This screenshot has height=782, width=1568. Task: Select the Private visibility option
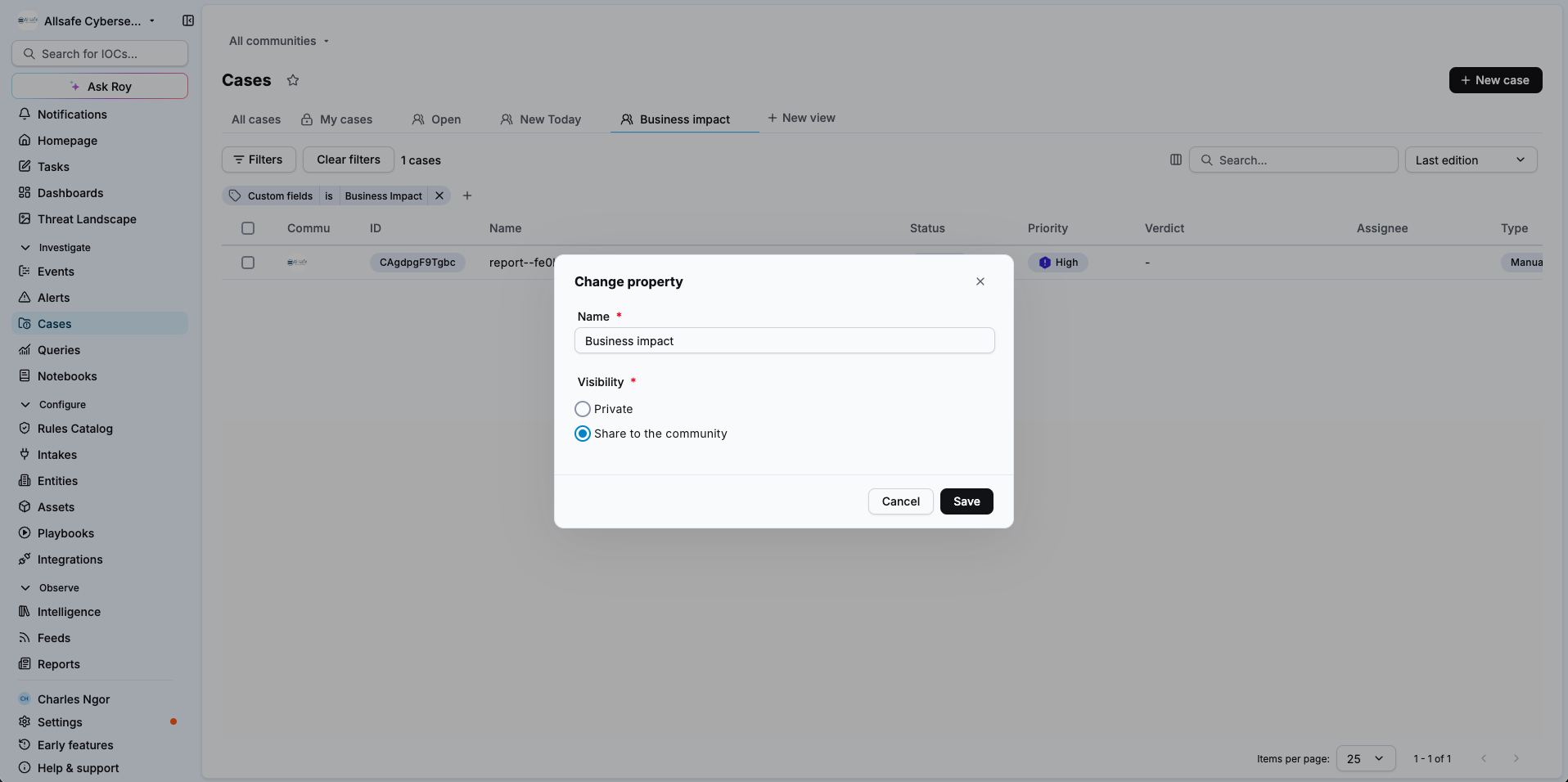coord(583,409)
